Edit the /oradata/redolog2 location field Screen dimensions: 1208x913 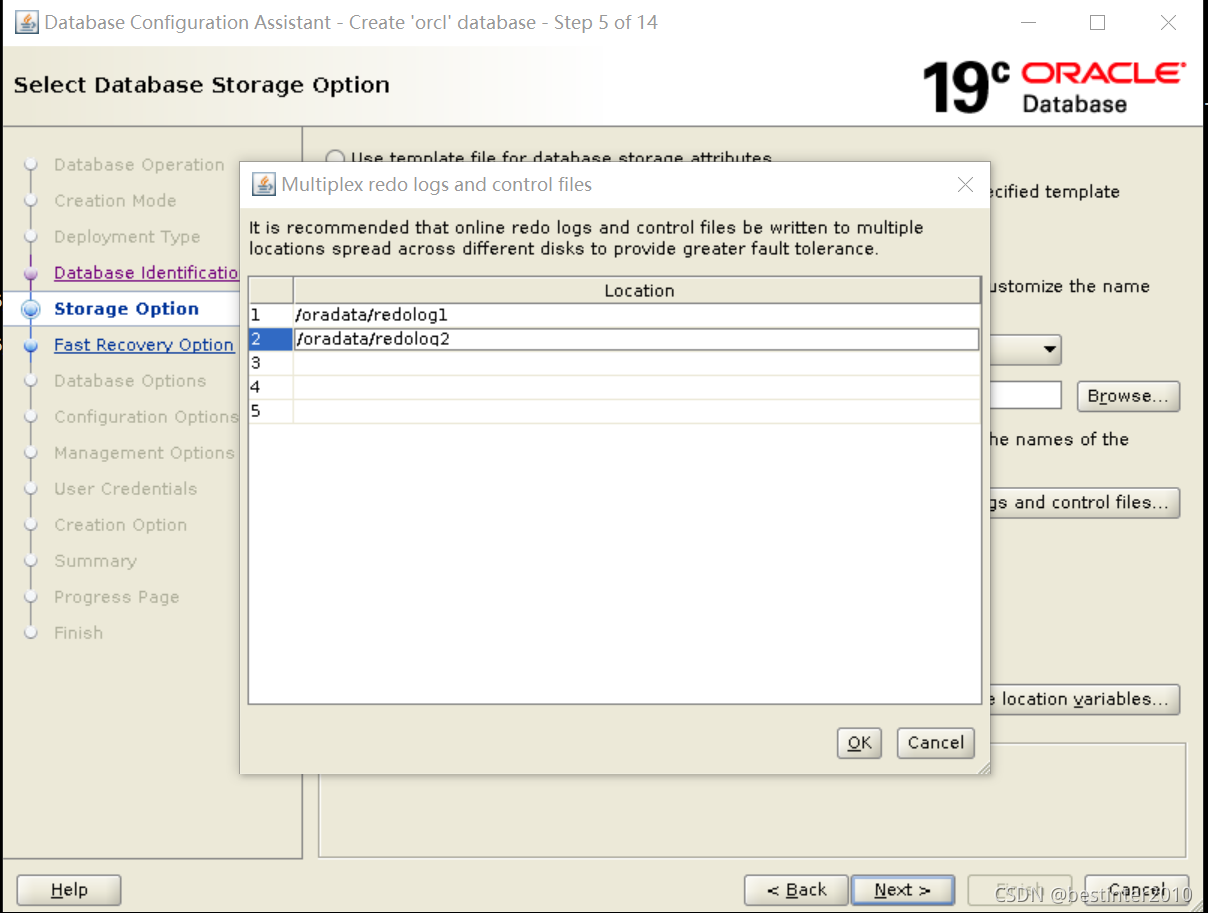(636, 339)
